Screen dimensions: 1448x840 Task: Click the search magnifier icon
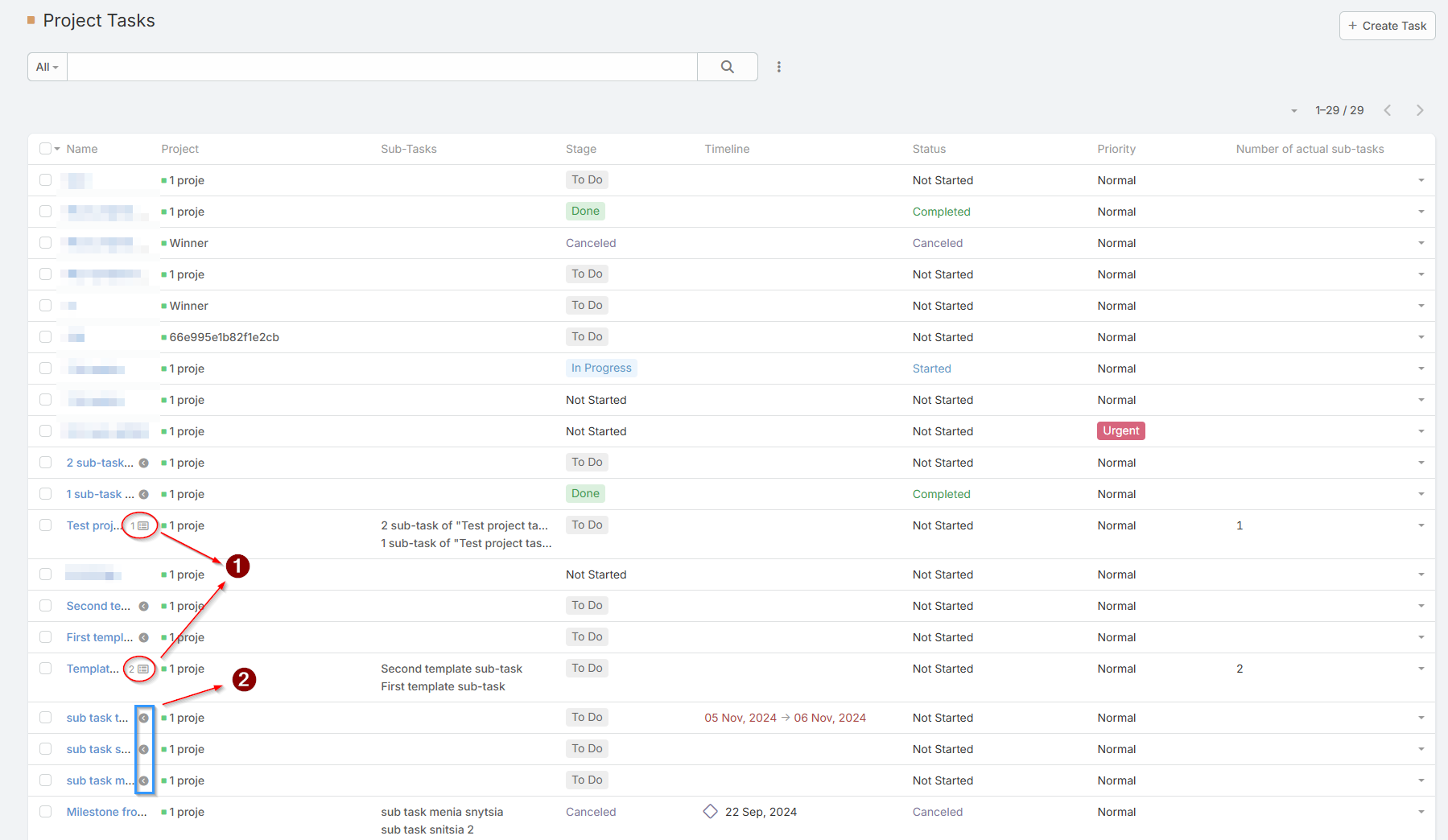click(x=727, y=67)
